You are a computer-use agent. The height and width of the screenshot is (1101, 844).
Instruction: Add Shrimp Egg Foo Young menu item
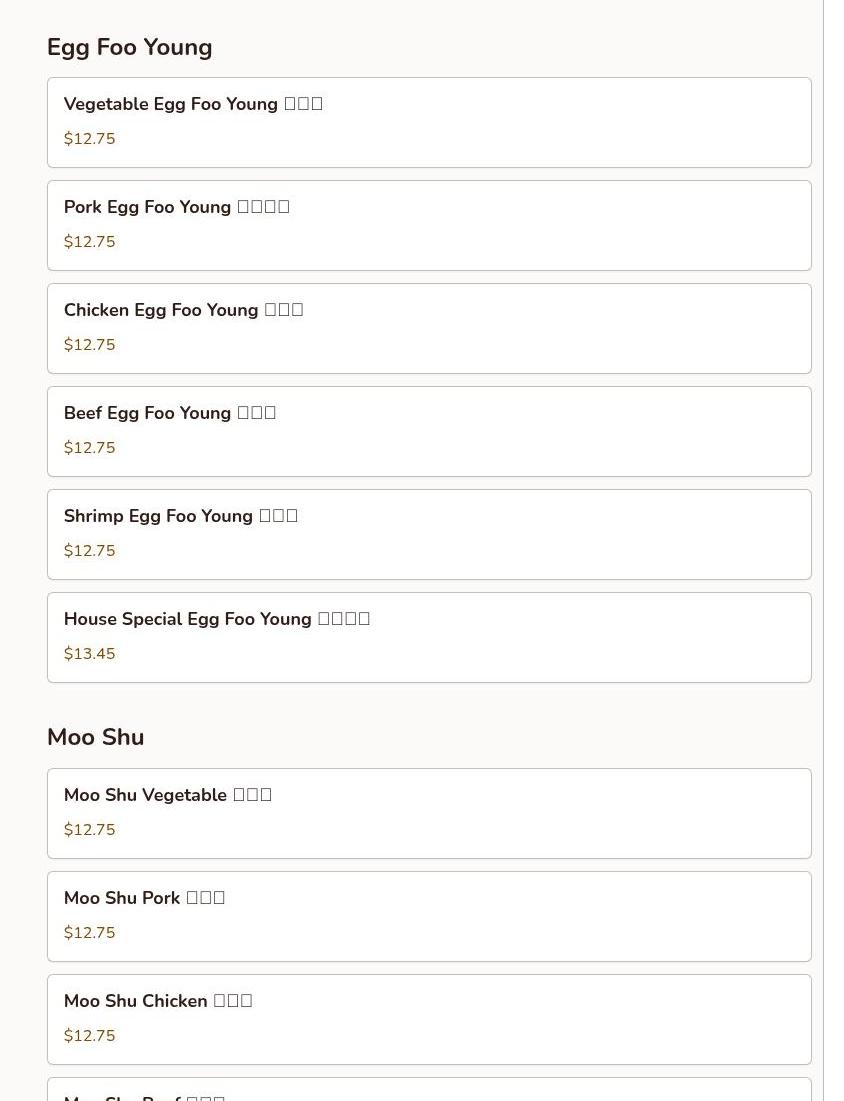(x=428, y=534)
